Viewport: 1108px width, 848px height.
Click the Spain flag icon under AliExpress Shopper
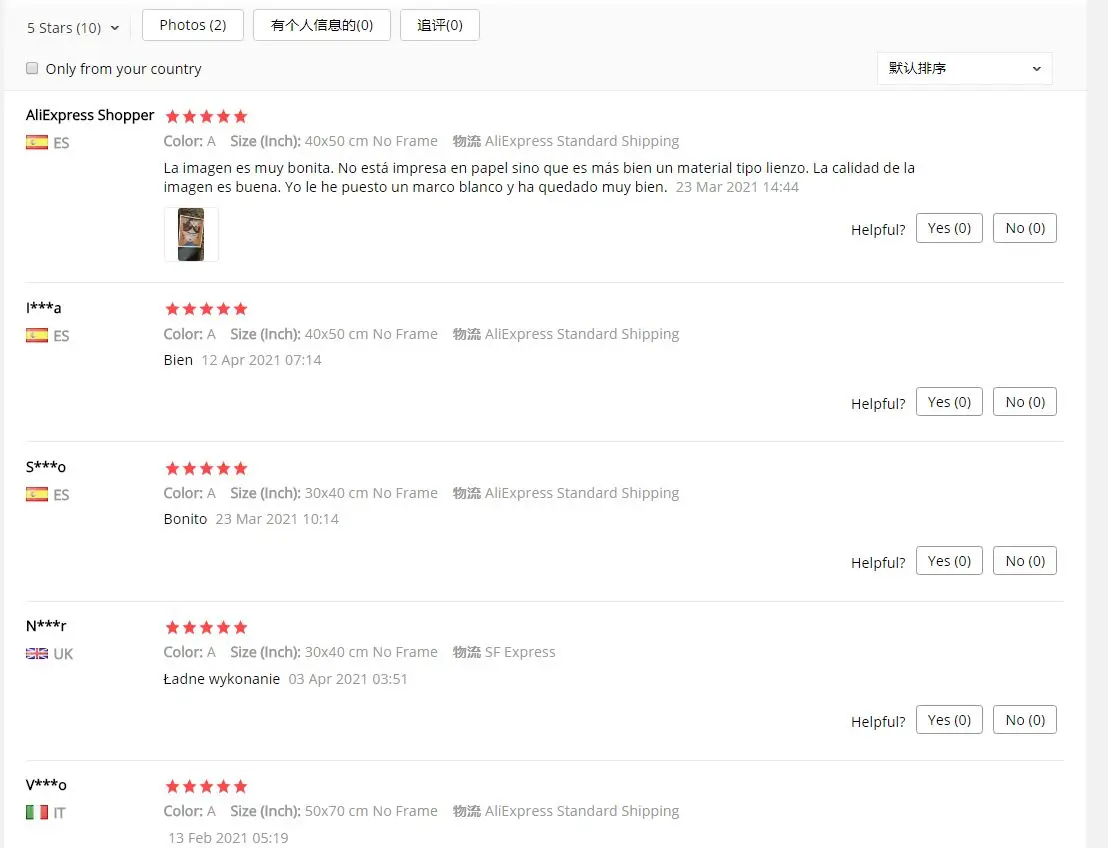pos(37,143)
